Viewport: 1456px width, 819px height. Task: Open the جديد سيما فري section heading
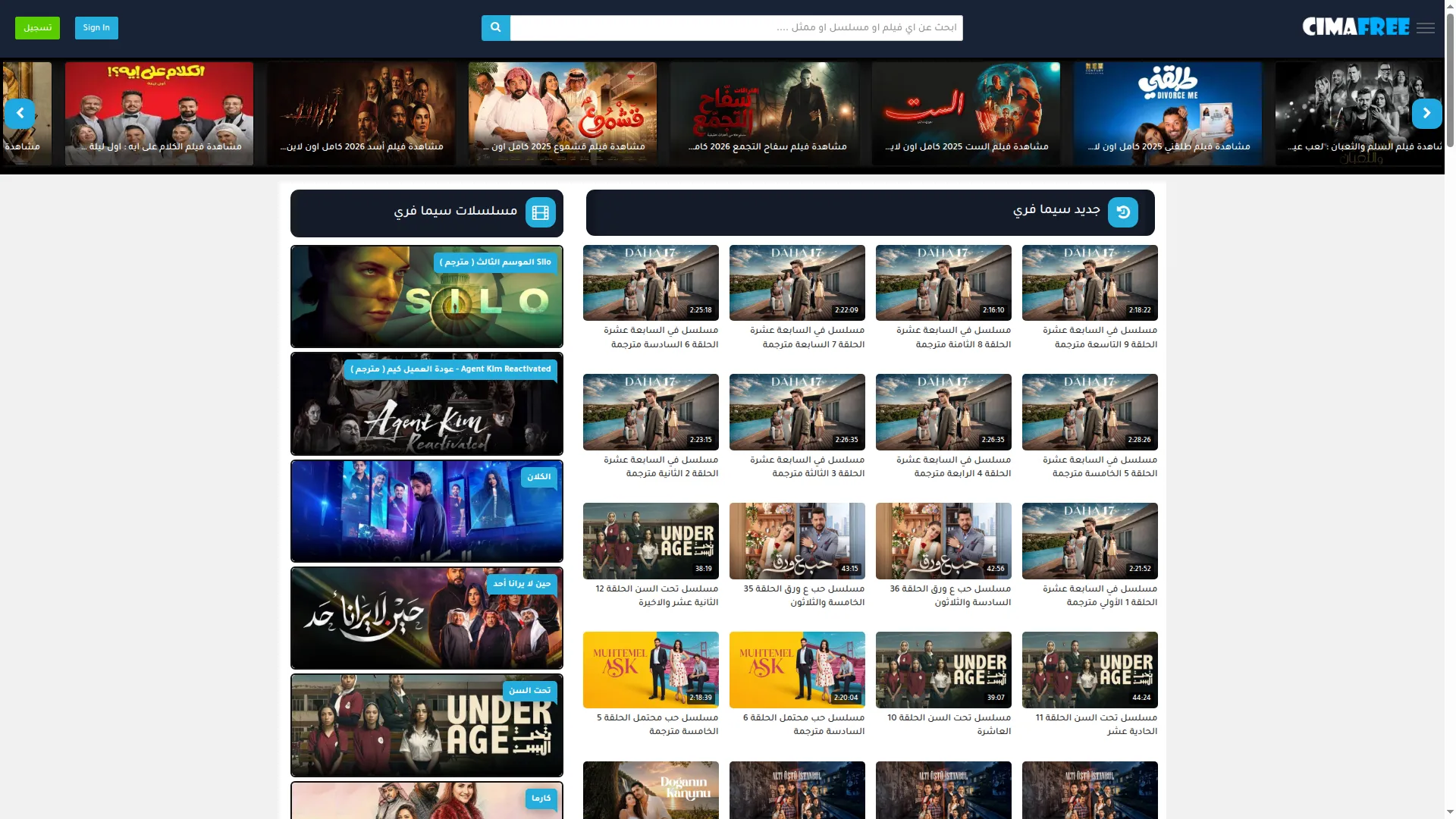tap(1056, 210)
